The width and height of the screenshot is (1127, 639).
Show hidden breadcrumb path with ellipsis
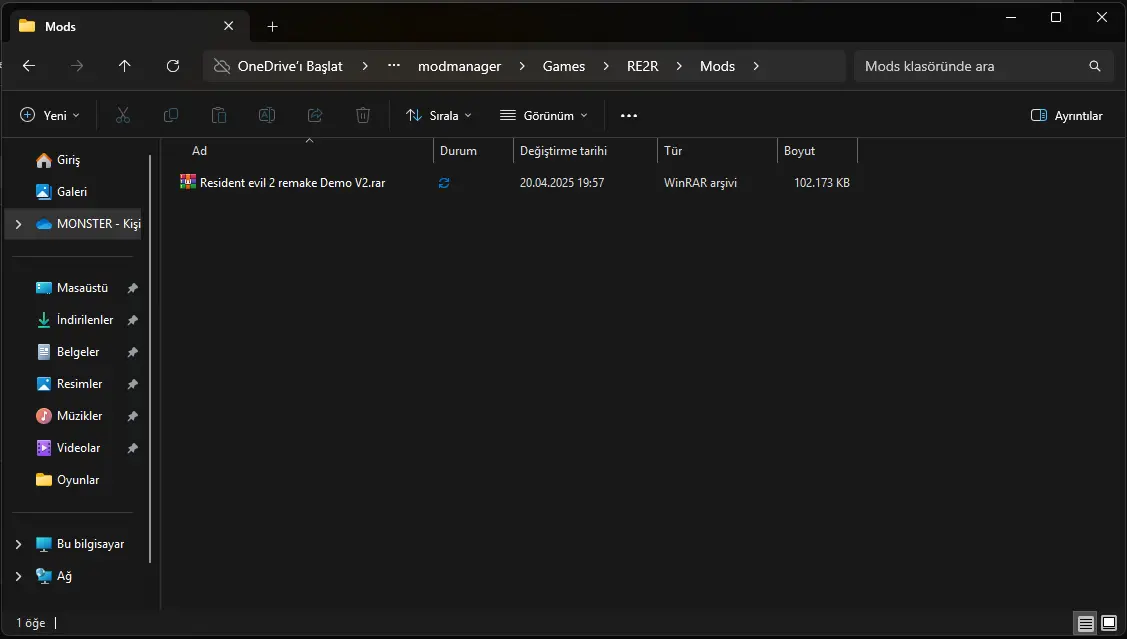coord(394,65)
